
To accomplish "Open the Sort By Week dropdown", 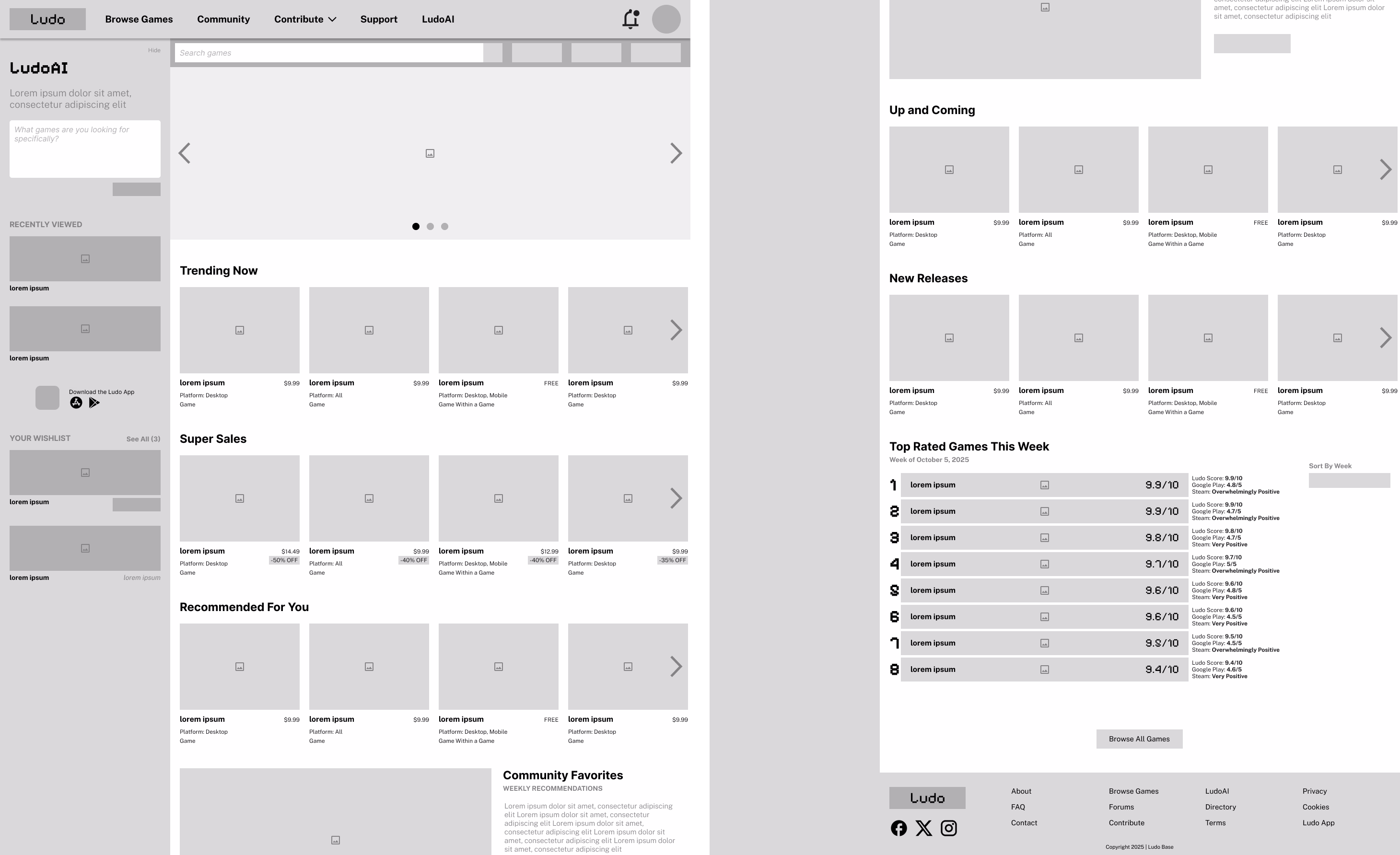I will 1350,480.
